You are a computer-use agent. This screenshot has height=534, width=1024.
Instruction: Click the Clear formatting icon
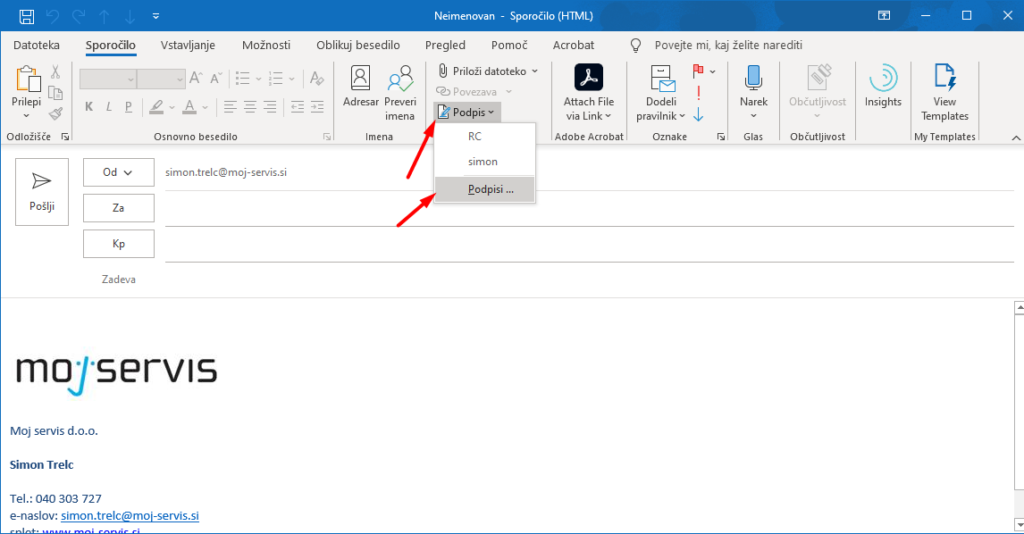tap(317, 78)
